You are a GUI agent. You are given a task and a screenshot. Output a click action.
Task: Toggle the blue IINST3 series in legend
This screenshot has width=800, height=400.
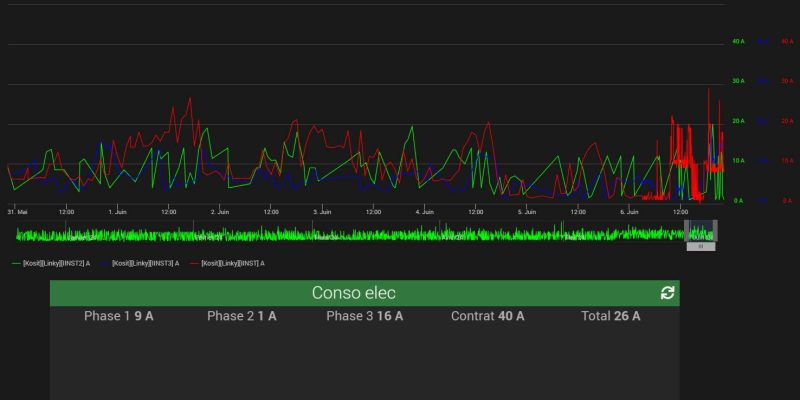click(x=140, y=263)
